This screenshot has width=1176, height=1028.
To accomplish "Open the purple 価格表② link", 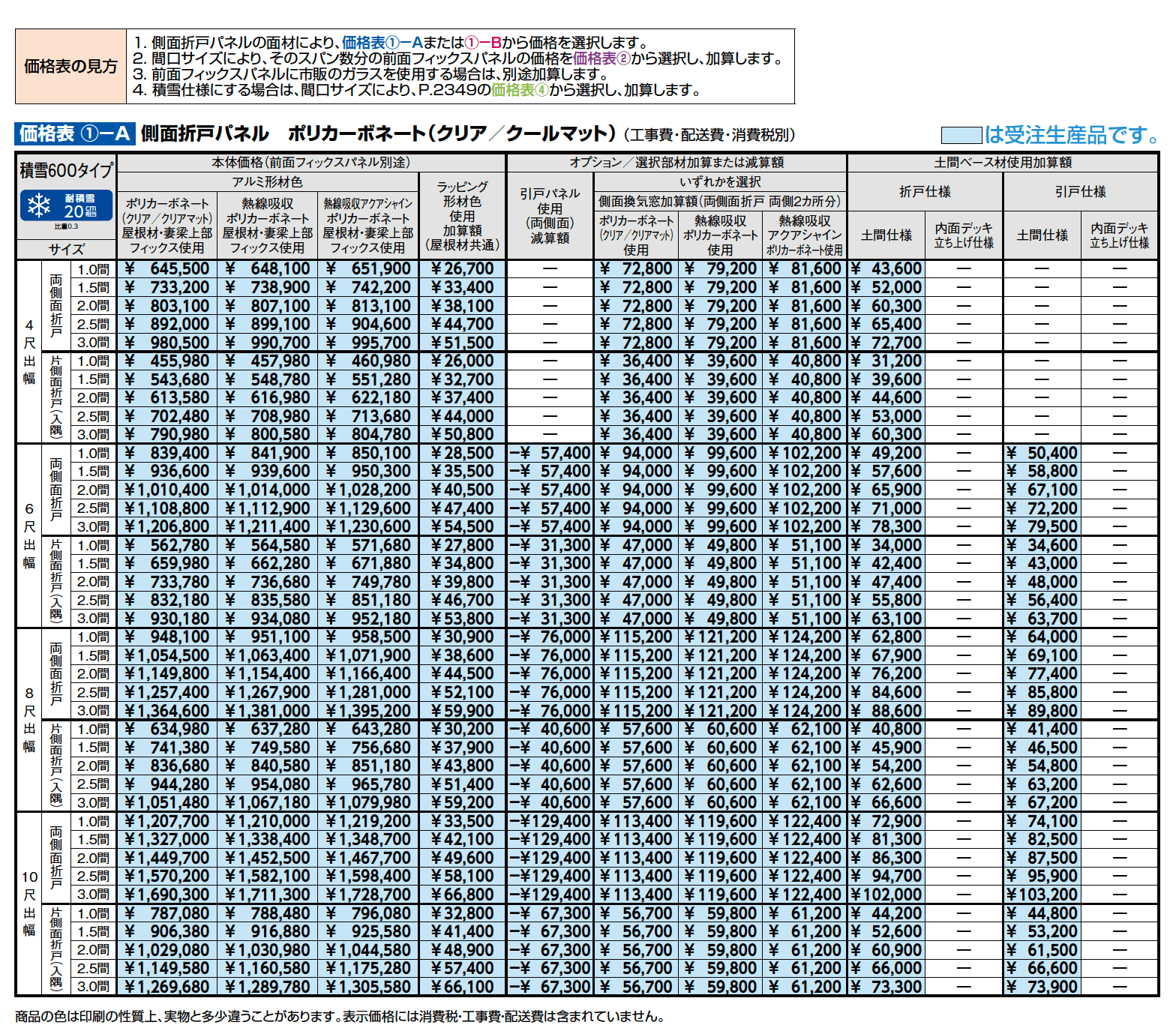I will point(601,58).
